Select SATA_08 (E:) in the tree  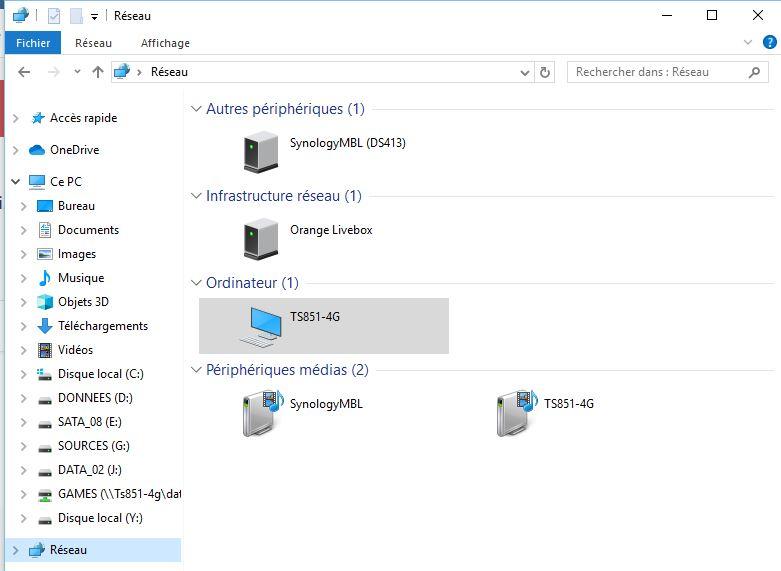coord(90,422)
